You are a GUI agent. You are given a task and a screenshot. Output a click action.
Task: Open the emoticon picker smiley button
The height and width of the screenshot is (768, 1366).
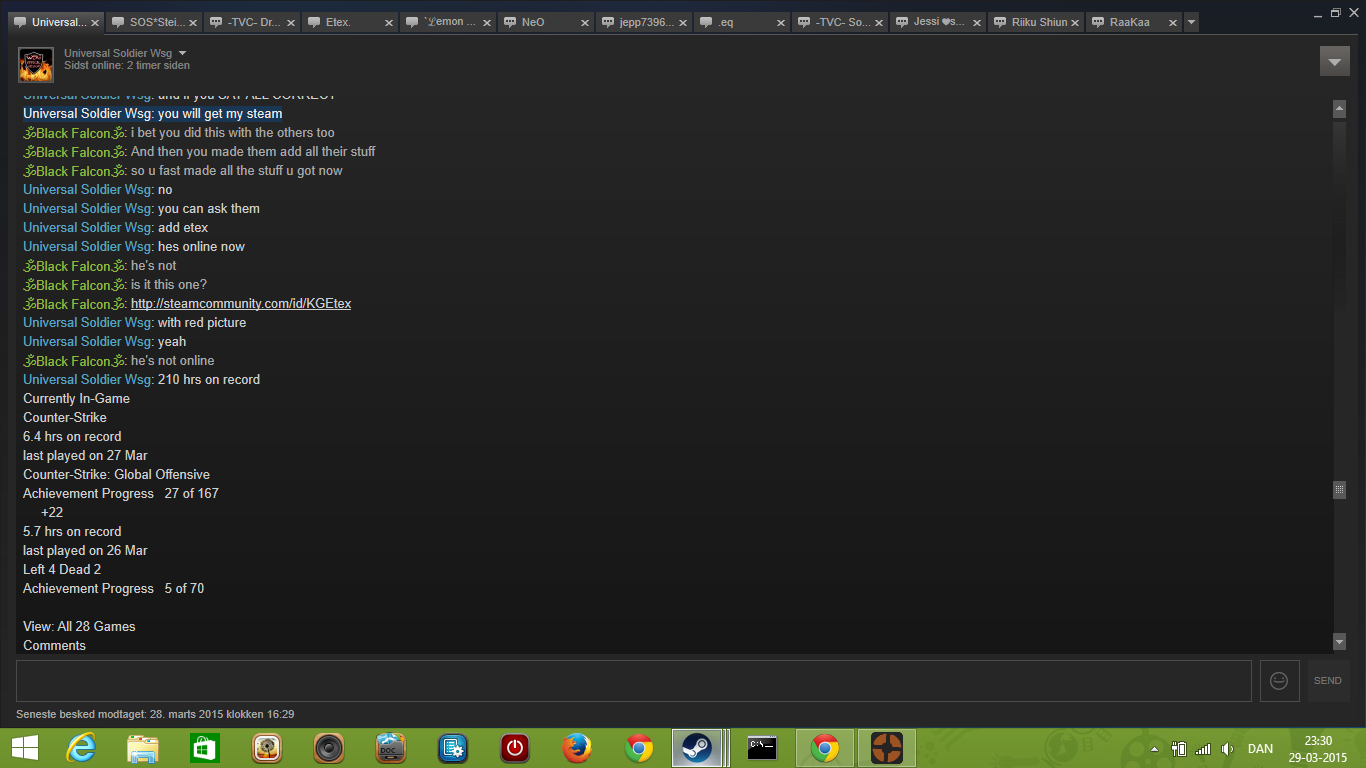click(1279, 680)
